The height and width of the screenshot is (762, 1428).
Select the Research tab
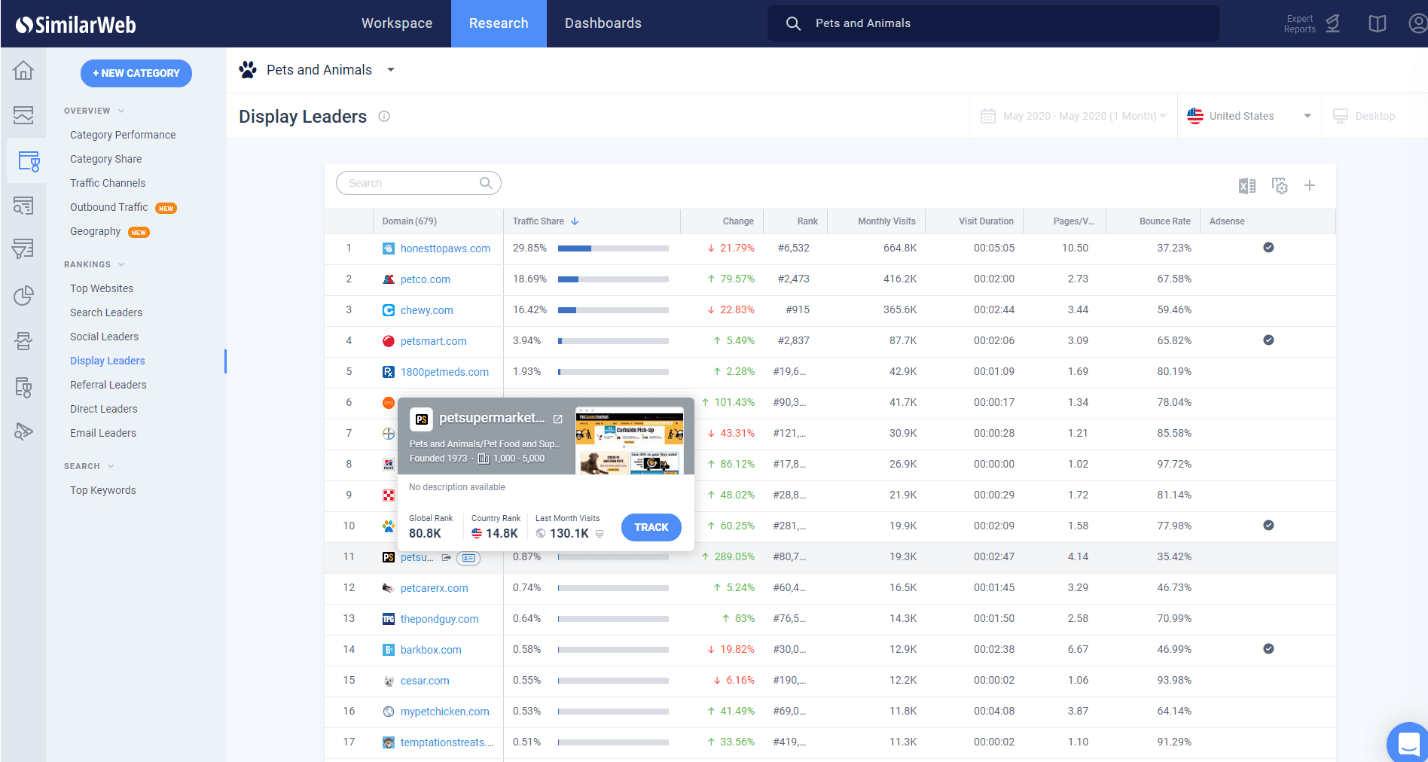(x=498, y=23)
